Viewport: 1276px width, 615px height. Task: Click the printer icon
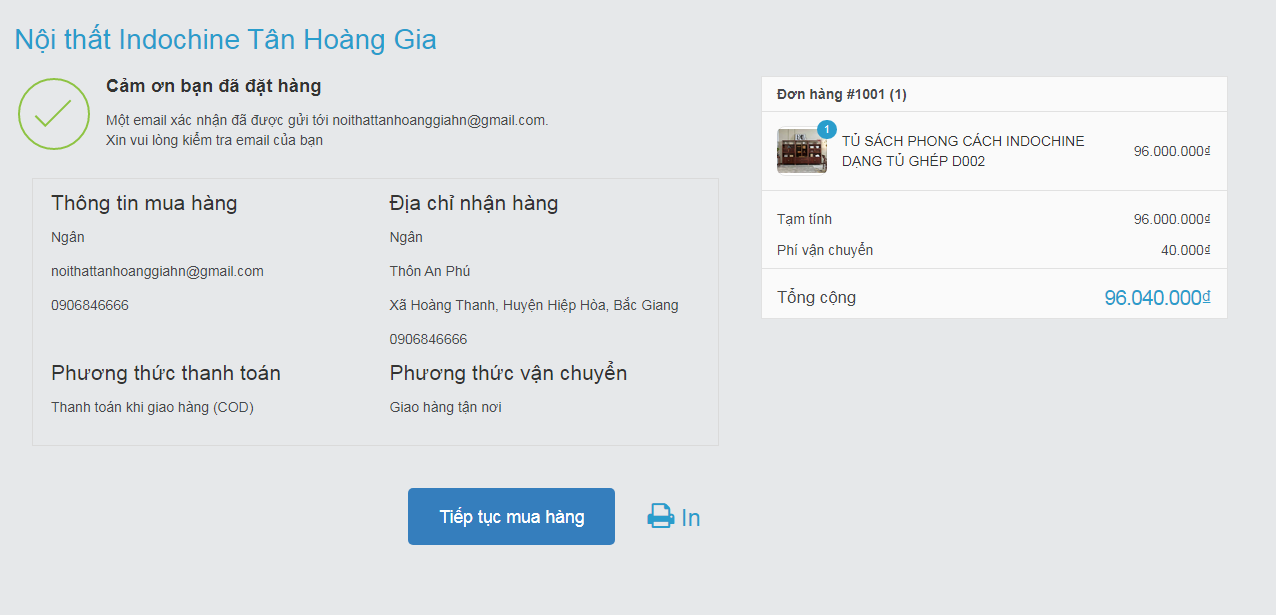660,517
